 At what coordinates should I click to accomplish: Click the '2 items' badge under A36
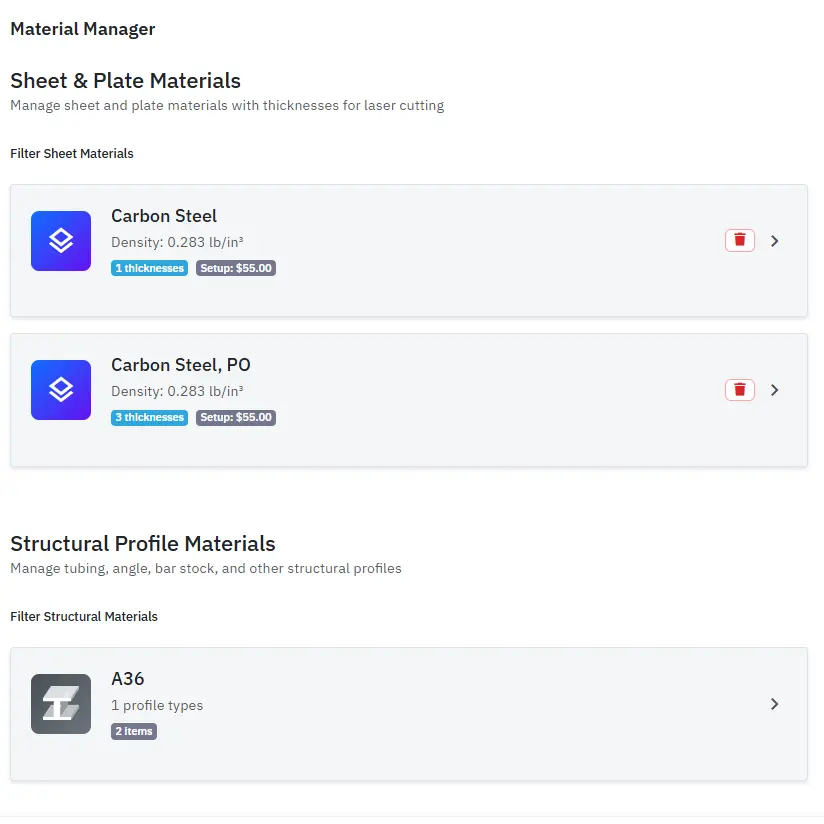pos(134,731)
